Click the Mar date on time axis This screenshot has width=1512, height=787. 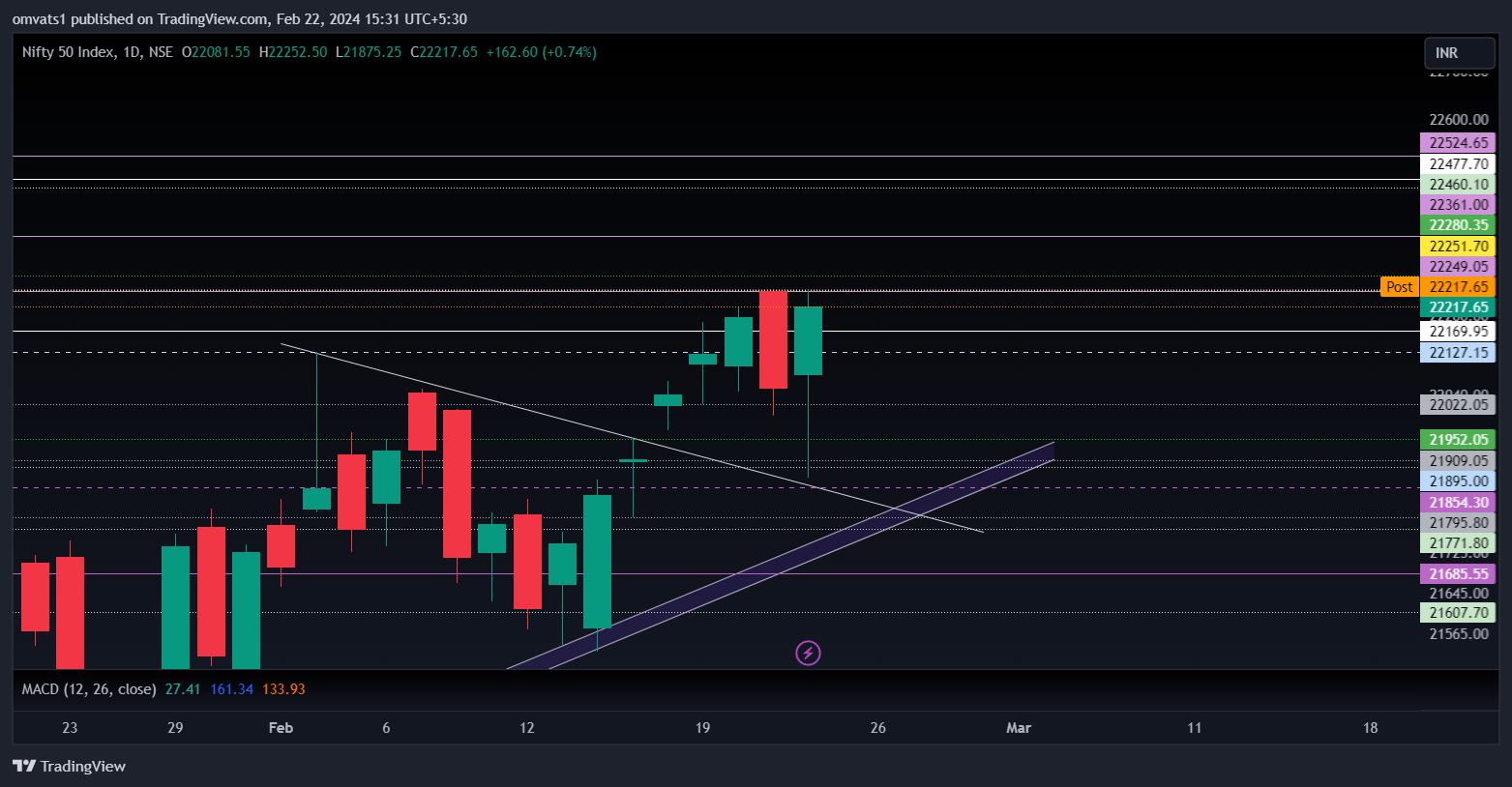point(1019,728)
